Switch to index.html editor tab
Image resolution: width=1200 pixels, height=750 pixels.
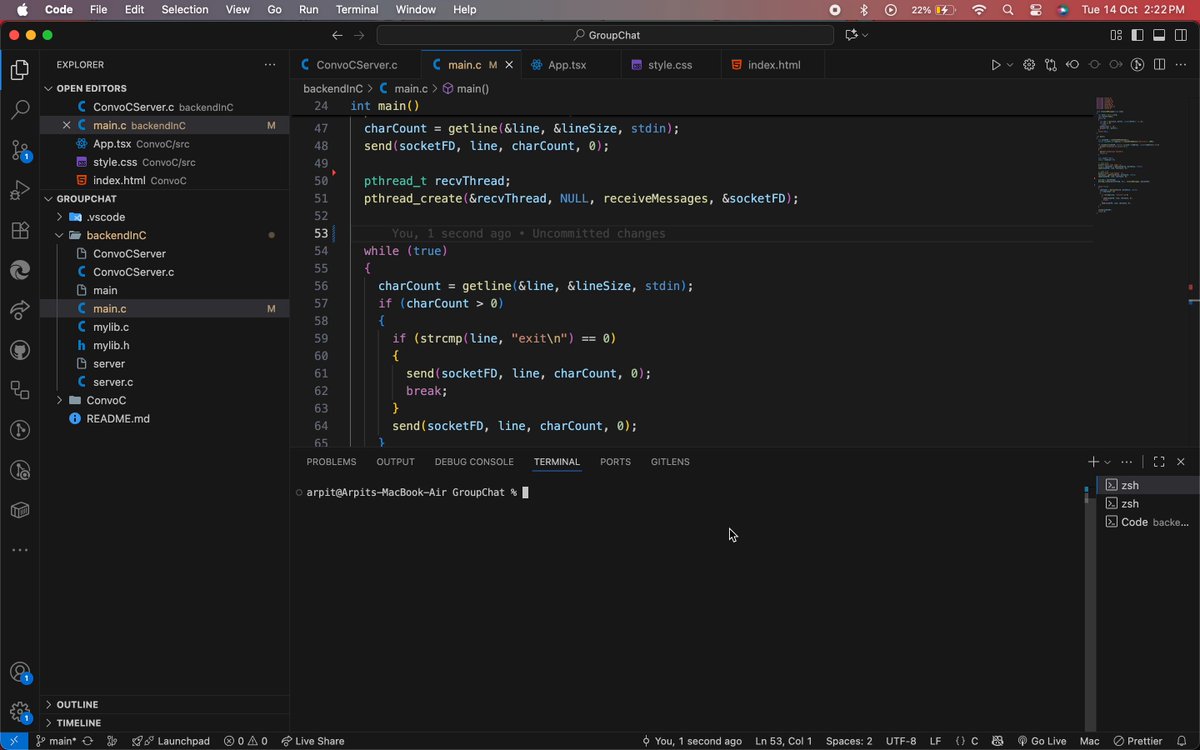(773, 65)
